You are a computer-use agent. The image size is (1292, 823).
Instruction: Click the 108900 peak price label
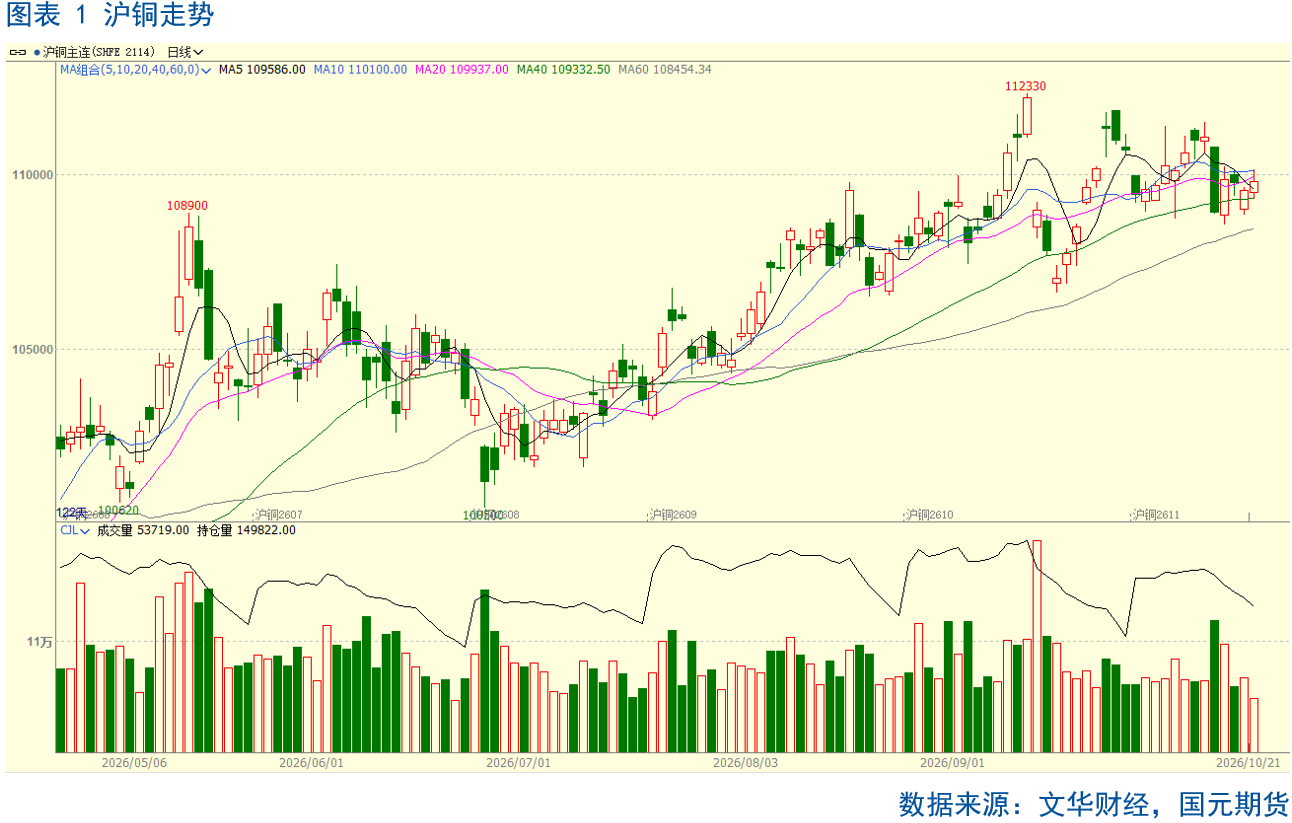point(187,206)
